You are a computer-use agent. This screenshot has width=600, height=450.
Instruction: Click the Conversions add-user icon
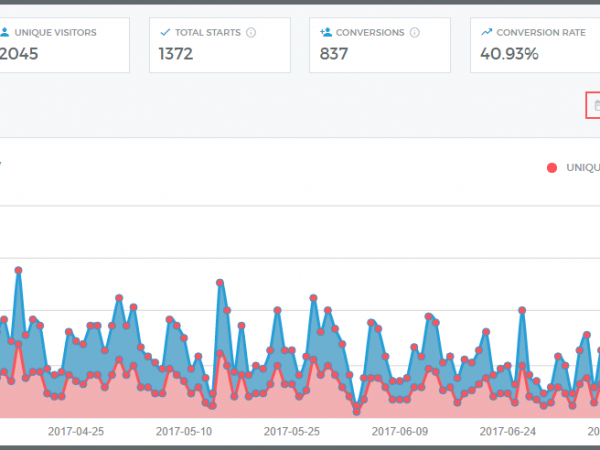(325, 32)
